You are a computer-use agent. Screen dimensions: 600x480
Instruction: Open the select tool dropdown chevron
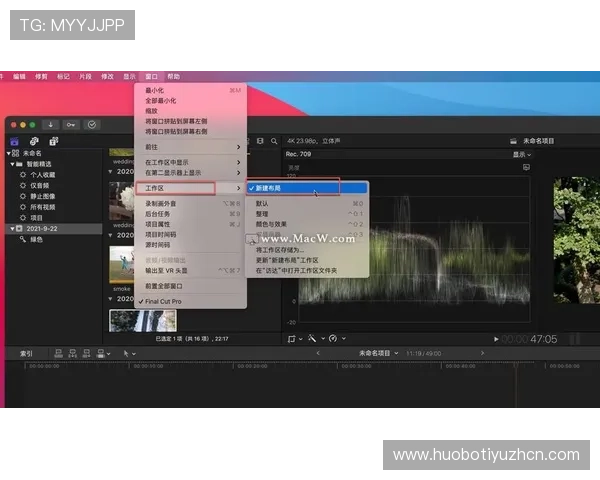(x=134, y=354)
